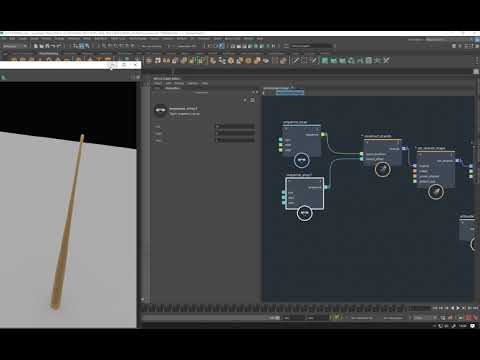The image size is (480, 360).
Task: Select the construct_strands node title
Action: coord(378,136)
